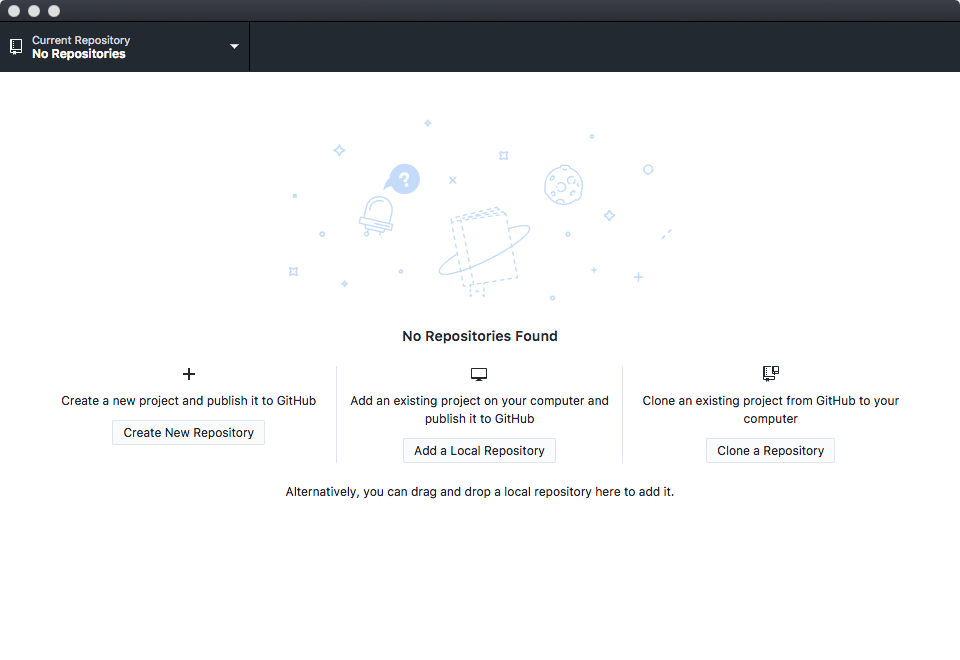Viewport: 960px width, 660px height.
Task: Open the Current Repository dropdown
Action: [125, 47]
